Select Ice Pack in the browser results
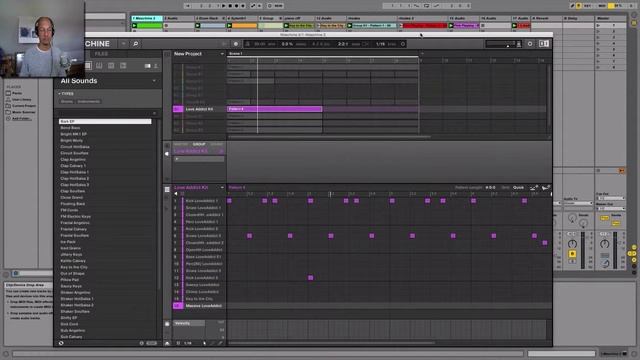This screenshot has width=640, height=360. [68, 242]
